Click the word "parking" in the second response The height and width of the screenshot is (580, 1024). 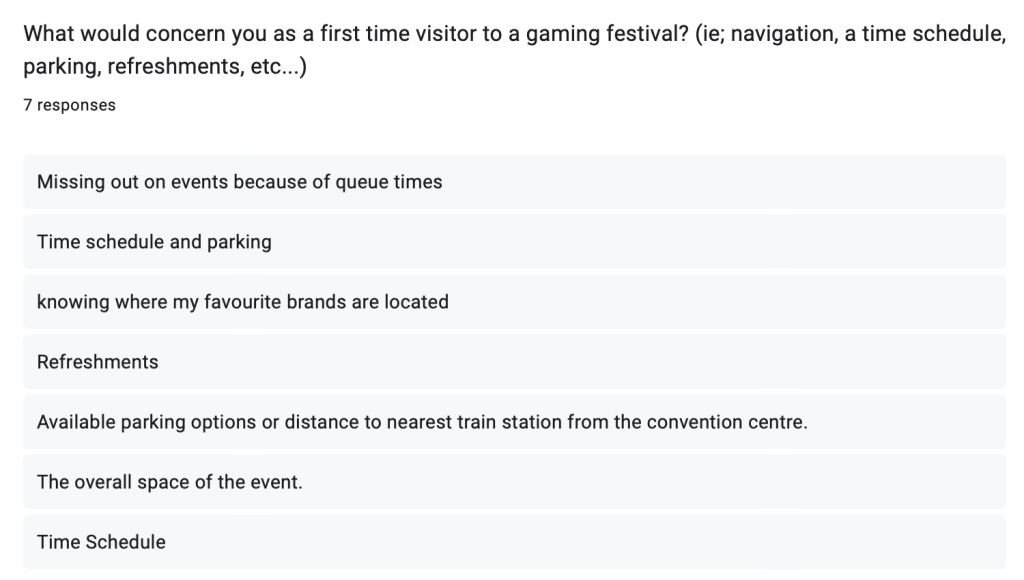click(239, 242)
